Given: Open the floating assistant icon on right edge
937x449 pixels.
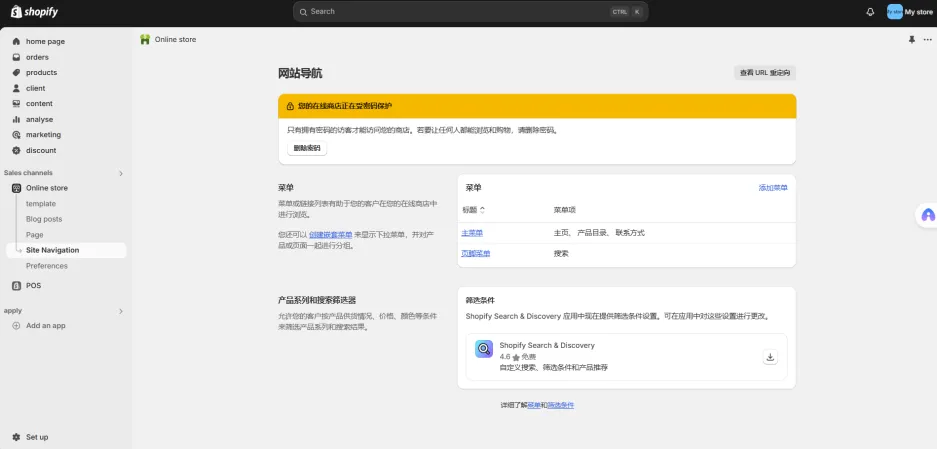Looking at the screenshot, I should pos(927,215).
